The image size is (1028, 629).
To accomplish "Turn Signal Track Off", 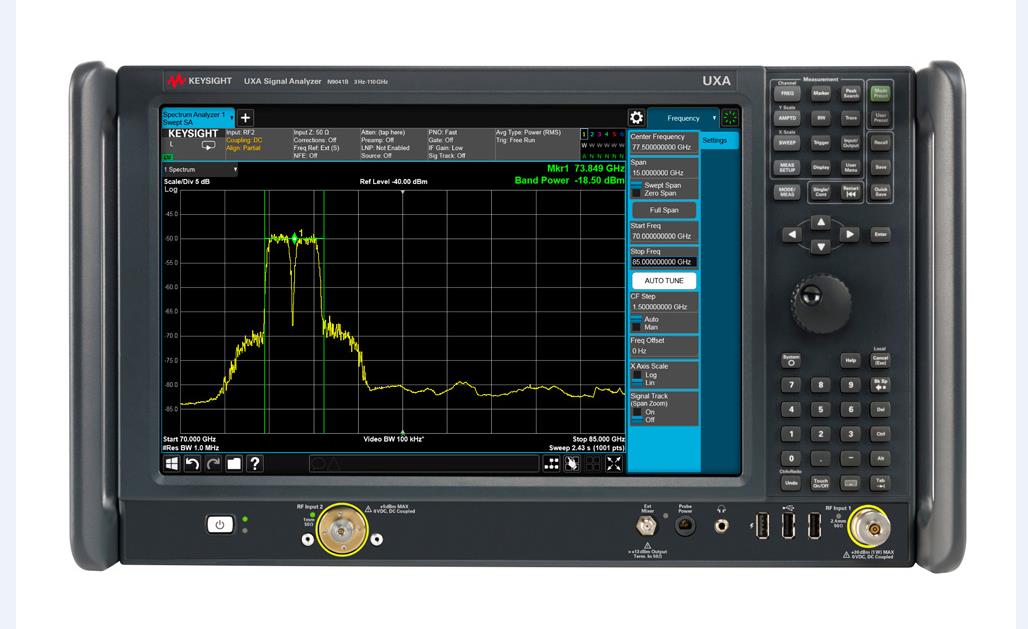I will point(643,420).
